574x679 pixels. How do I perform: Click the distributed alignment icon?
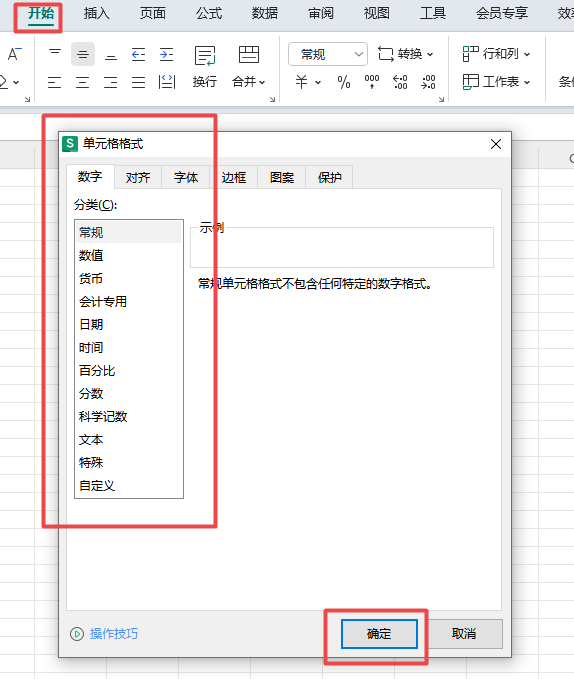click(x=167, y=82)
